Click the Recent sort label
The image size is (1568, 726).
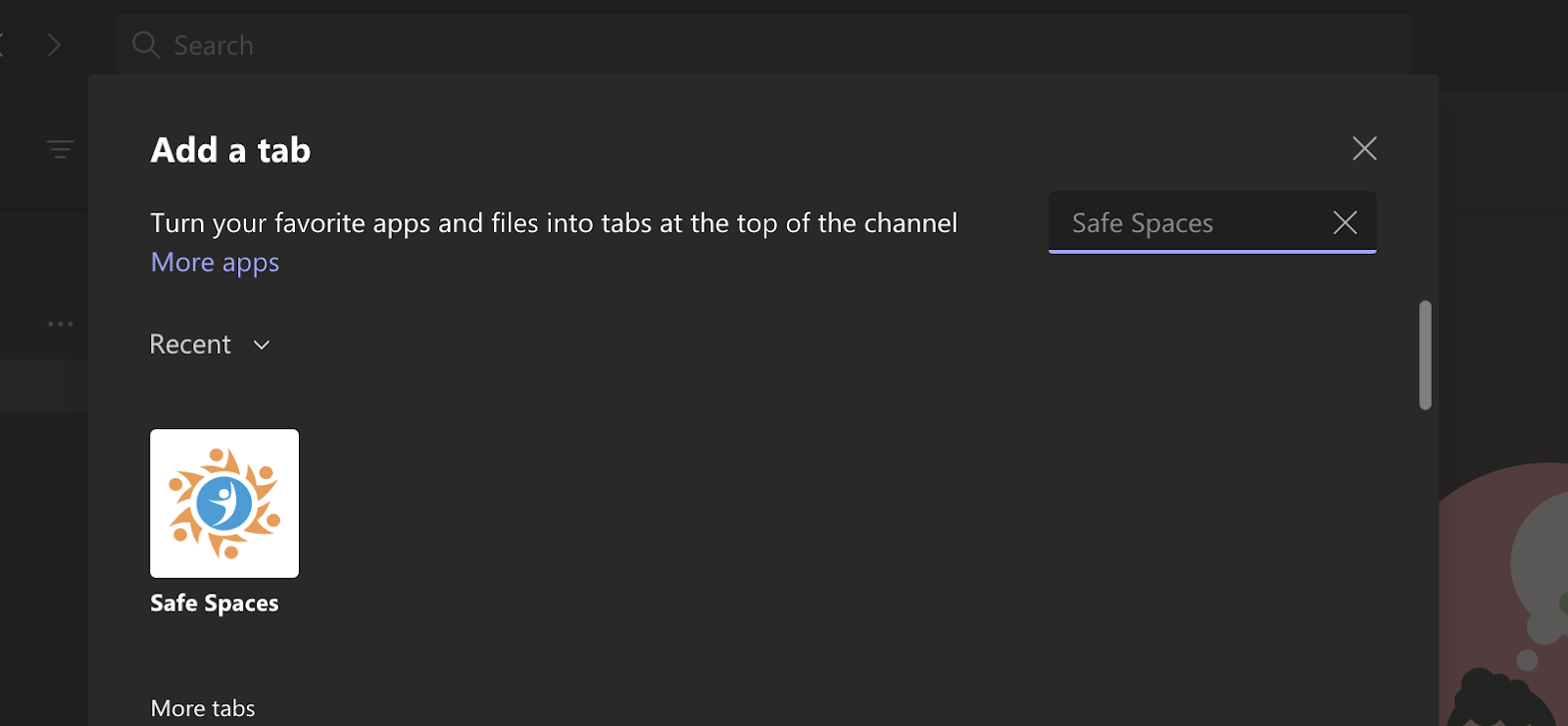190,345
